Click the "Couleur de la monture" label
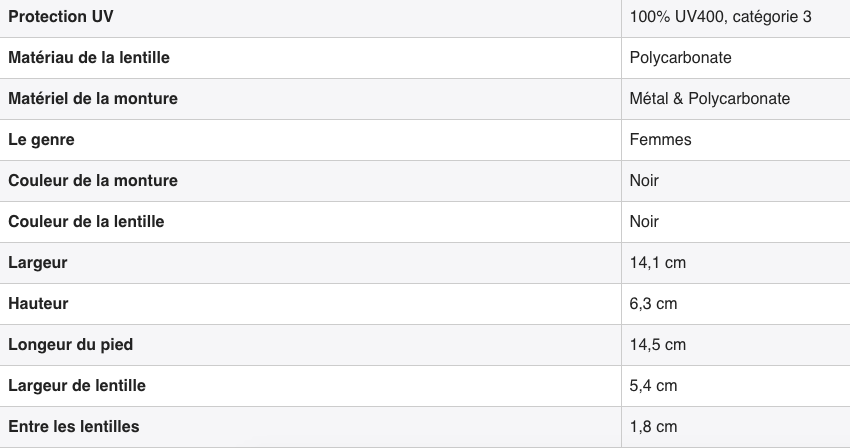The width and height of the screenshot is (850, 448). pyautogui.click(x=93, y=181)
